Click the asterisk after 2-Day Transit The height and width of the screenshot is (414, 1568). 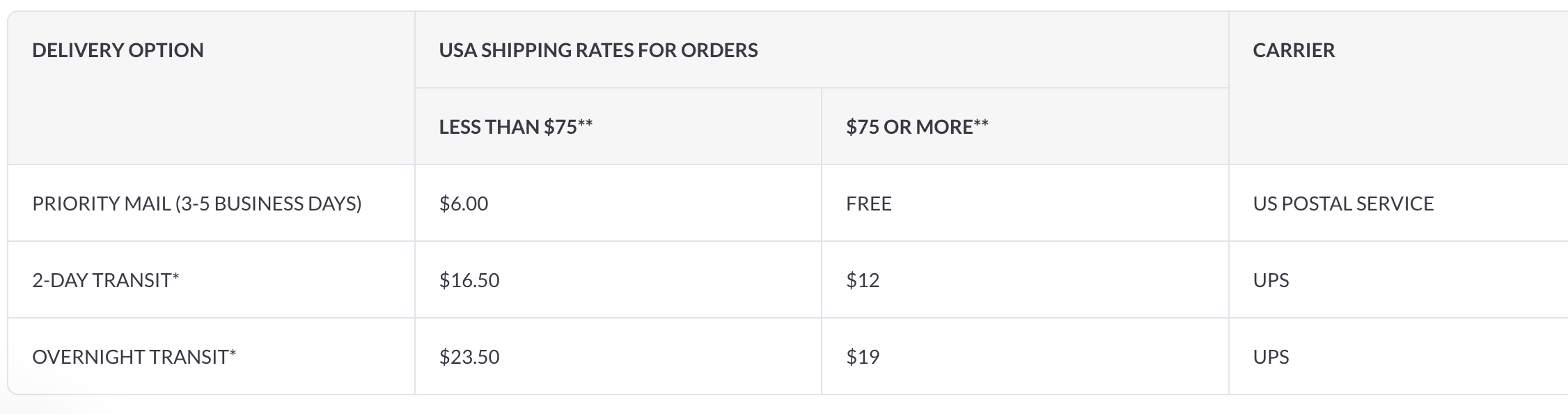[x=176, y=277]
